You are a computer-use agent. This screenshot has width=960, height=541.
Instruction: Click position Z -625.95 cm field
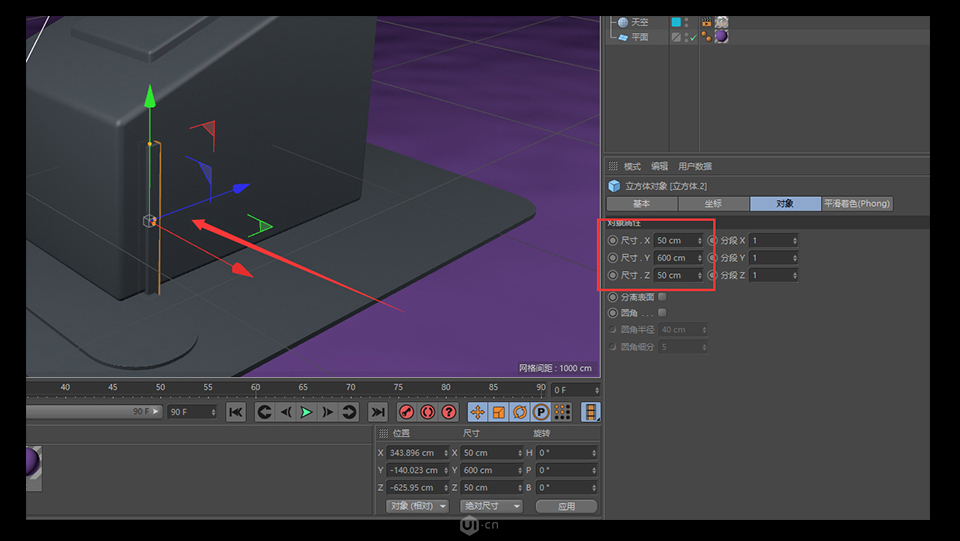(418, 488)
